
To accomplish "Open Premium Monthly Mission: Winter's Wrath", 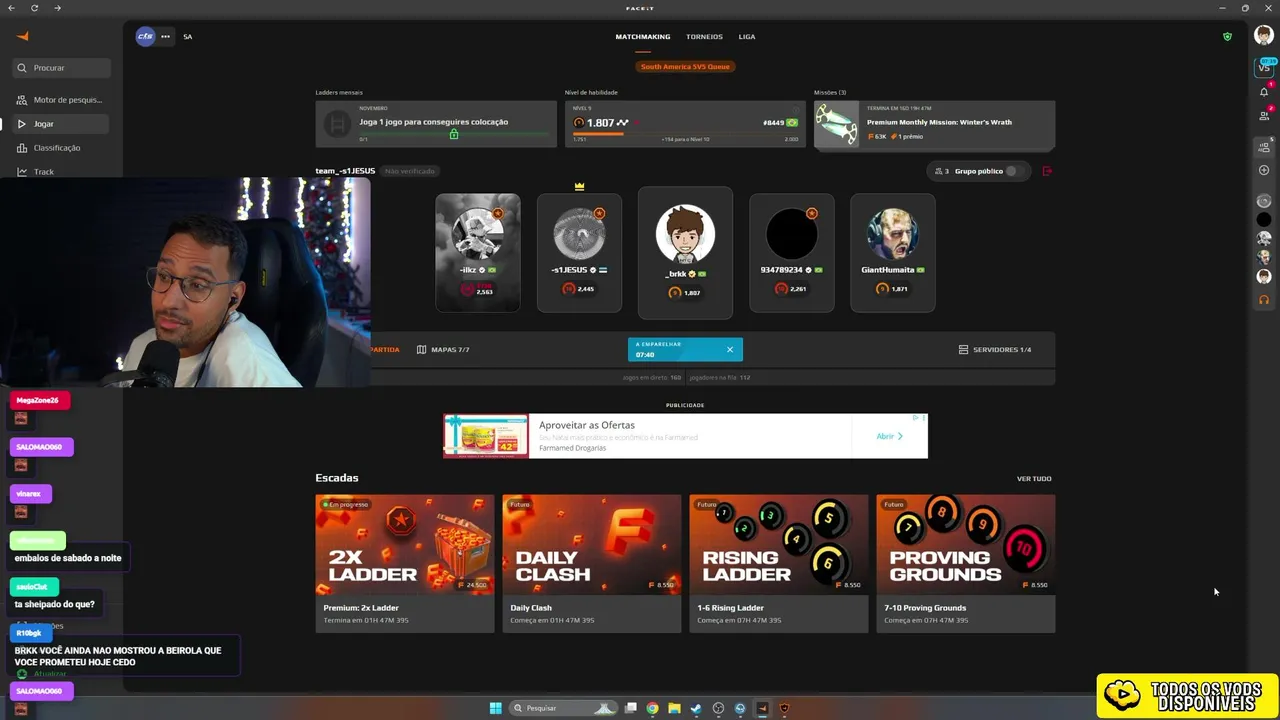I will [x=934, y=124].
